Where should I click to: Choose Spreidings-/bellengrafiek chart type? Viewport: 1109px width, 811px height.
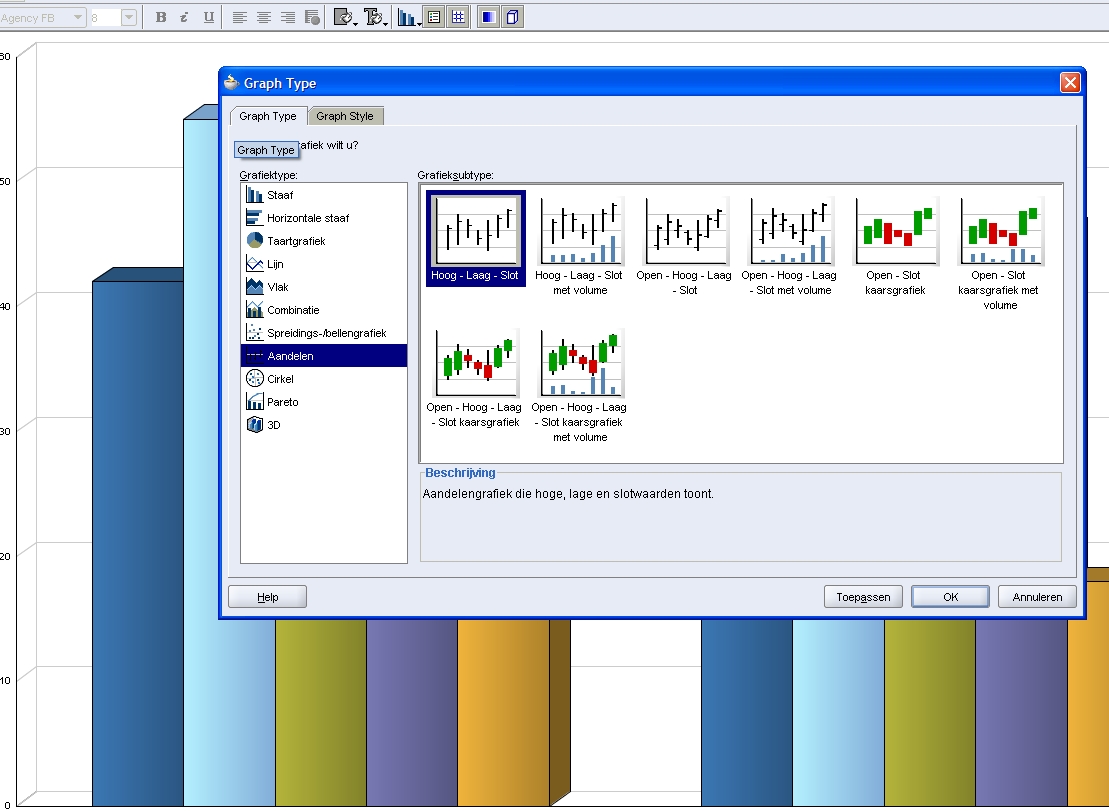click(x=326, y=333)
